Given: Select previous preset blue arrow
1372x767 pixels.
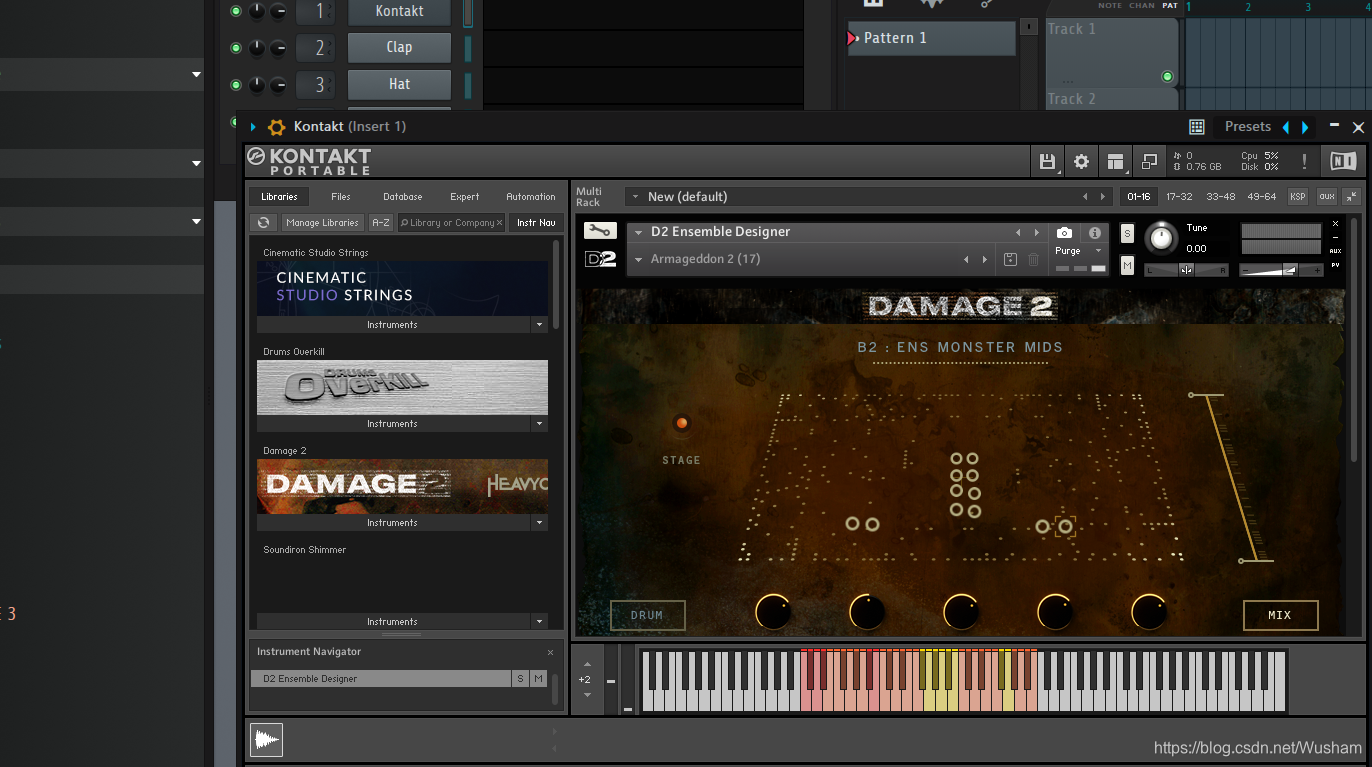Looking at the screenshot, I should 1286,127.
